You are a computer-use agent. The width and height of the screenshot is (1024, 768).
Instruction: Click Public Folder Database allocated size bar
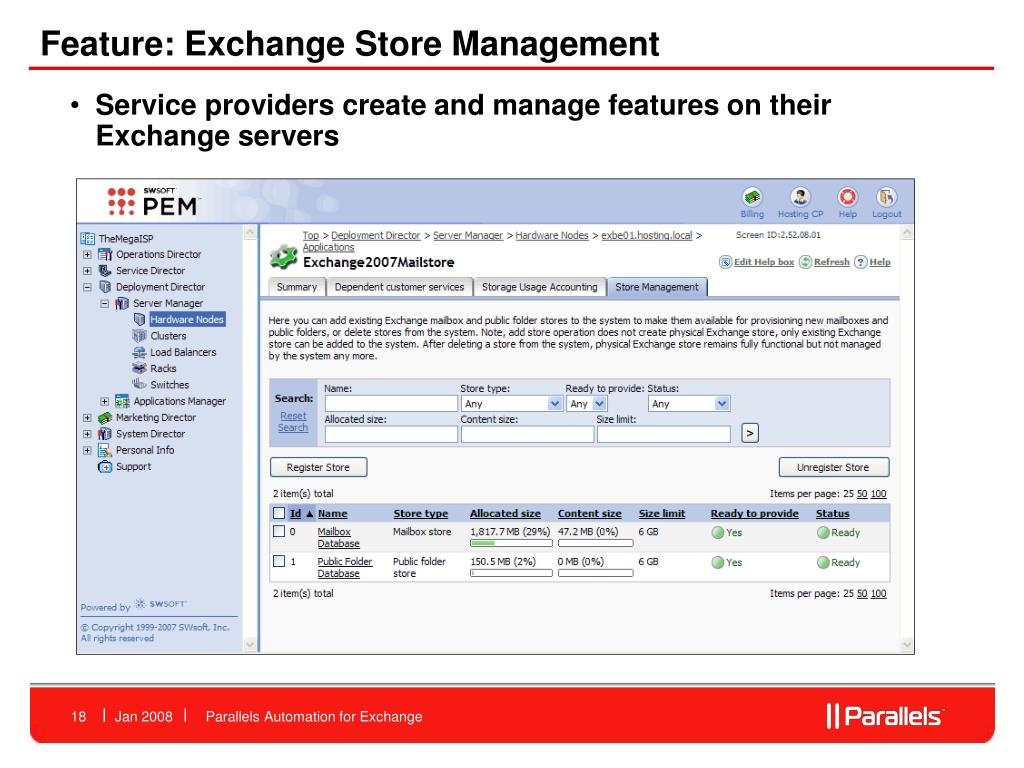click(511, 573)
